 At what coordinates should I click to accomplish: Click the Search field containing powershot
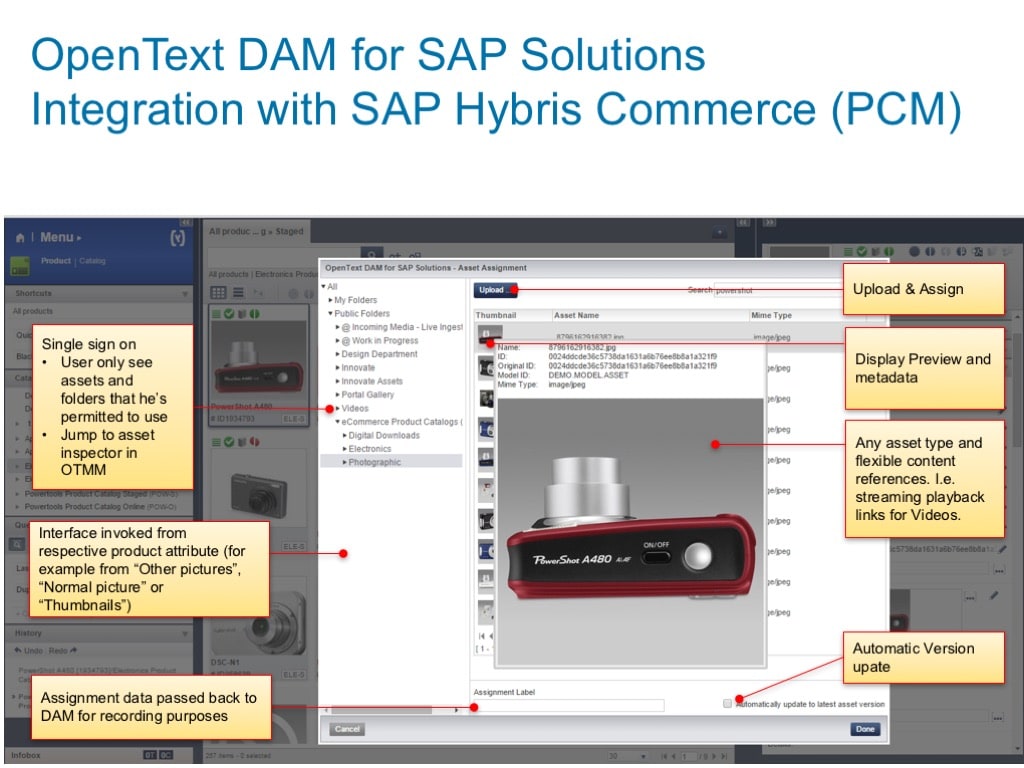click(777, 290)
